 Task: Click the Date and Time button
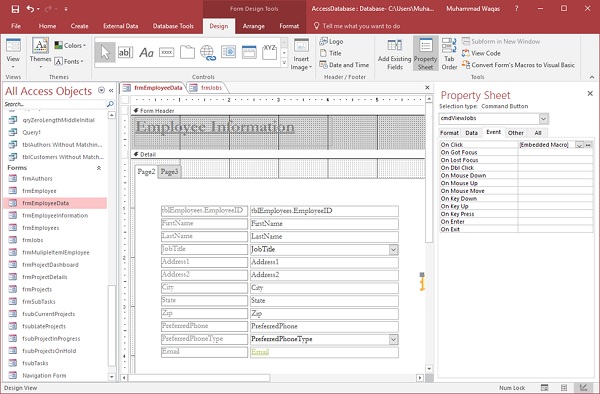point(344,65)
